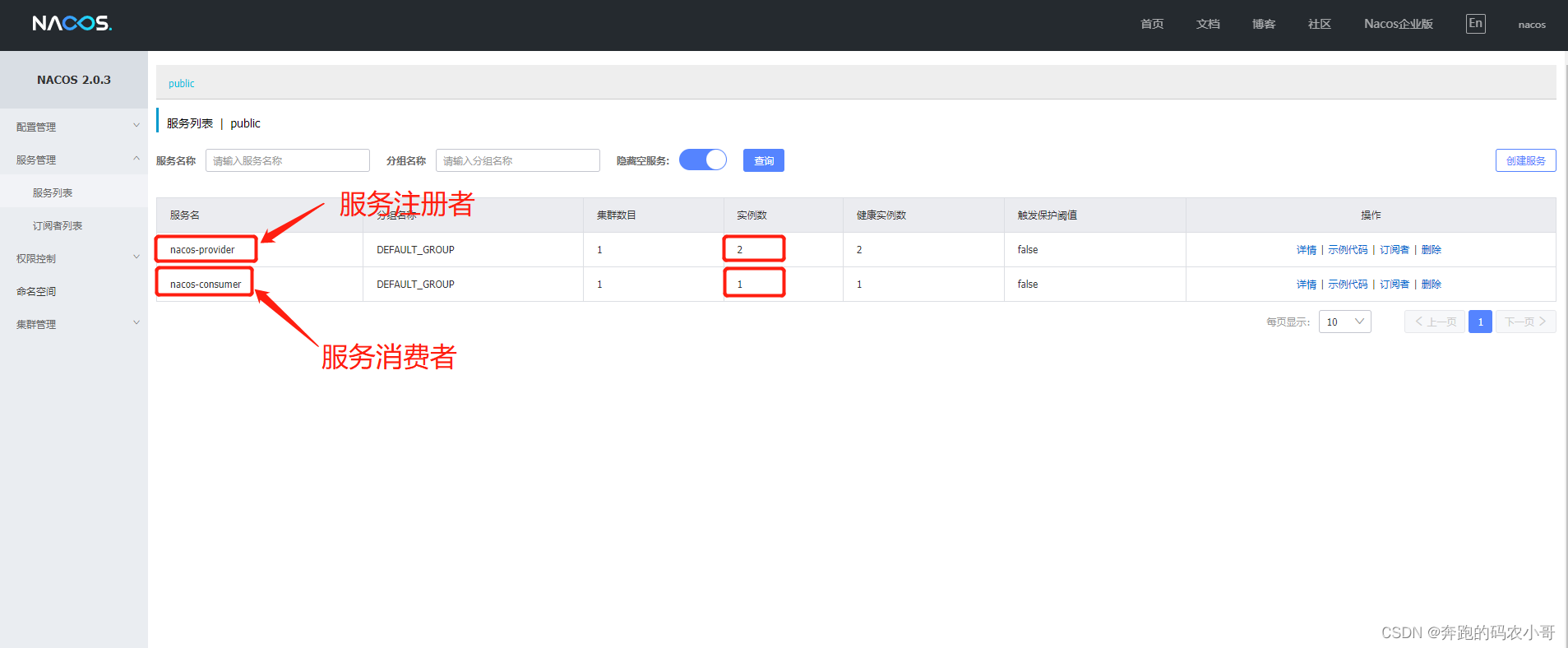Expand the 集群管理 sidebar menu

pyautogui.click(x=74, y=324)
